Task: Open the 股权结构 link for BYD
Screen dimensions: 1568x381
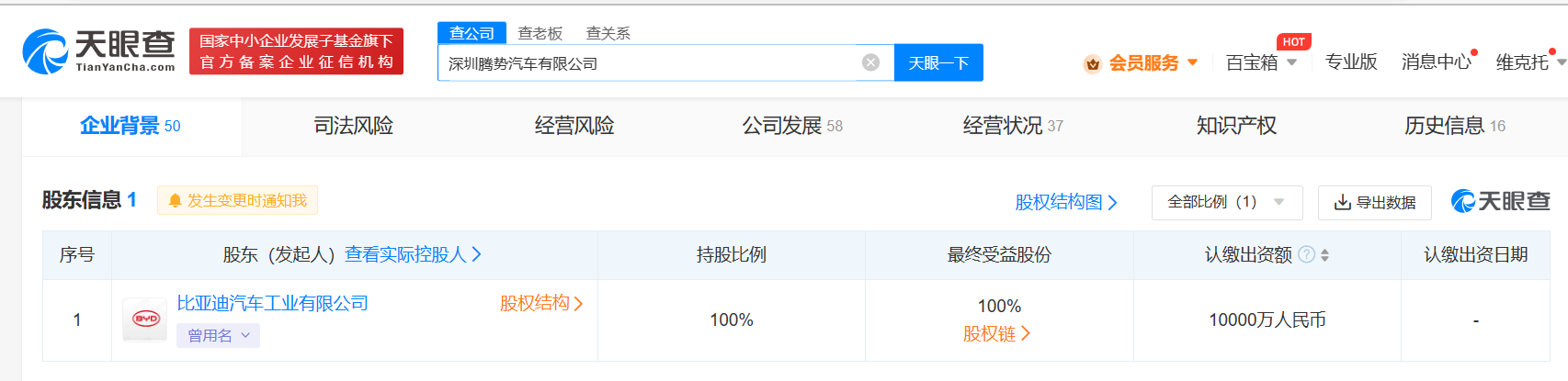Action: 541,303
